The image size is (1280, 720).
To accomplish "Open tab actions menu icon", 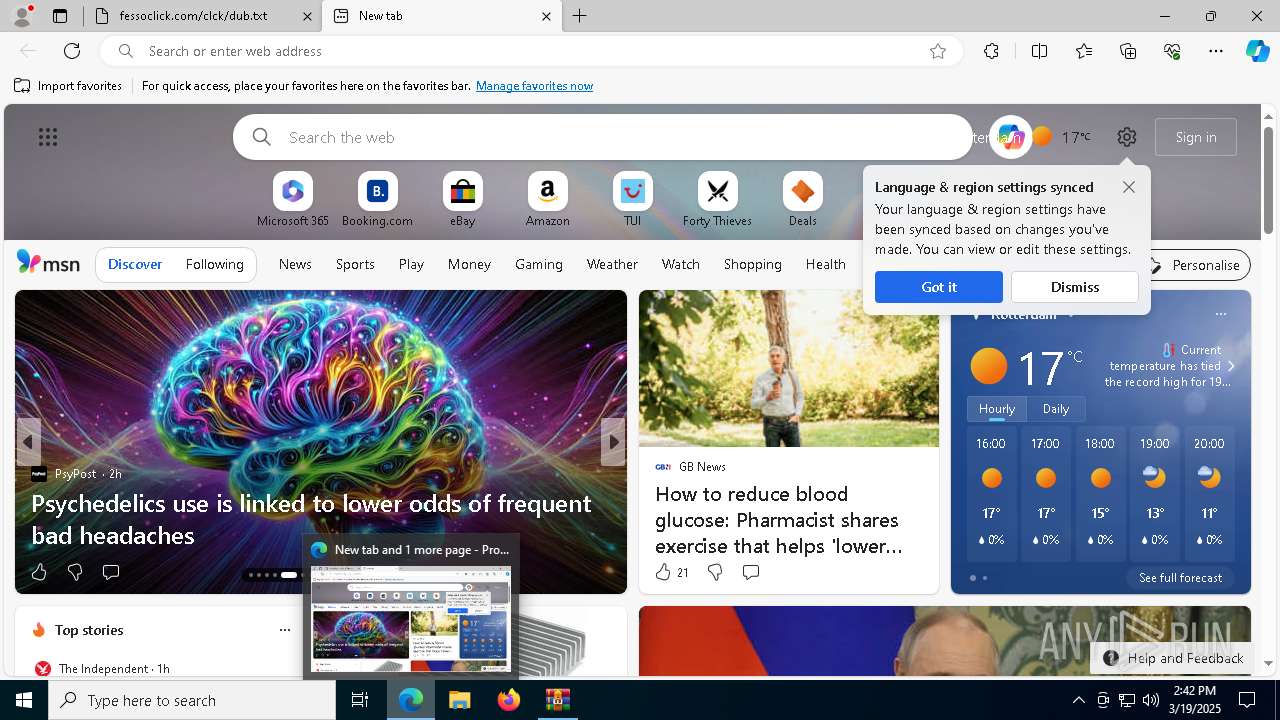I will 60,16.
